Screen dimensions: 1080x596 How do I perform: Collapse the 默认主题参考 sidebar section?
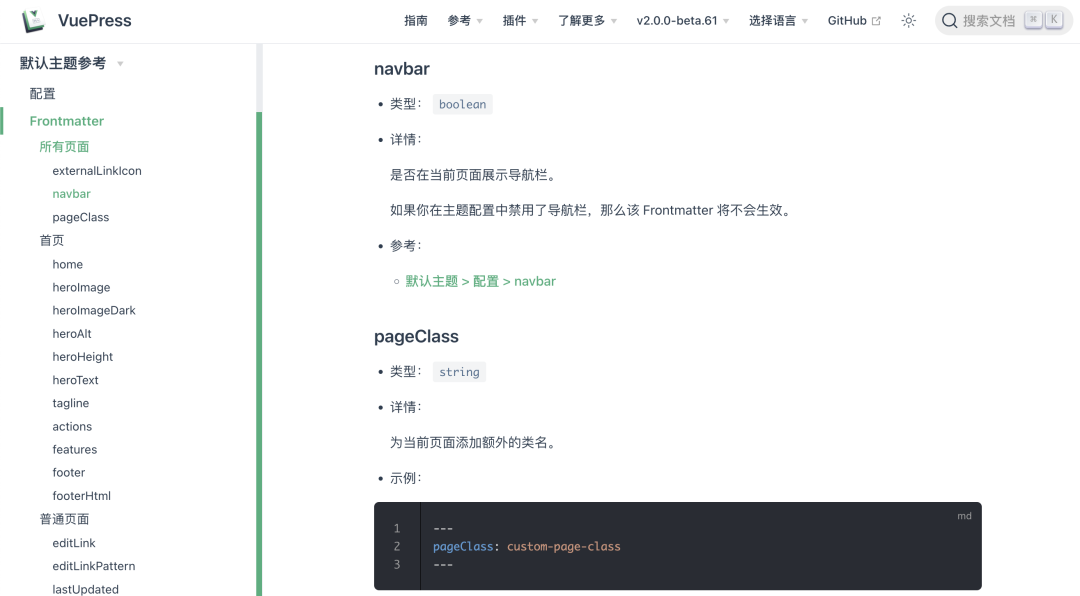click(x=72, y=63)
